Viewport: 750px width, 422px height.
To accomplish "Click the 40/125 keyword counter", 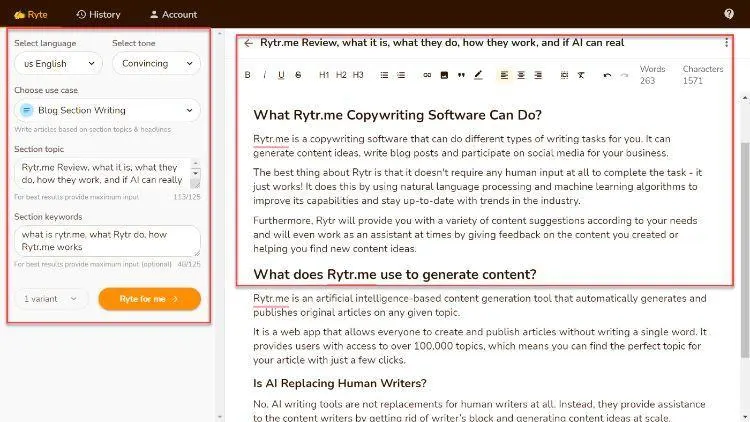I will pyautogui.click(x=188, y=264).
